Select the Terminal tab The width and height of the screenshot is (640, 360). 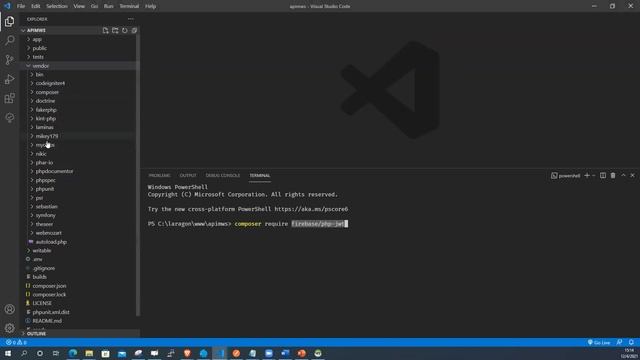pos(260,176)
